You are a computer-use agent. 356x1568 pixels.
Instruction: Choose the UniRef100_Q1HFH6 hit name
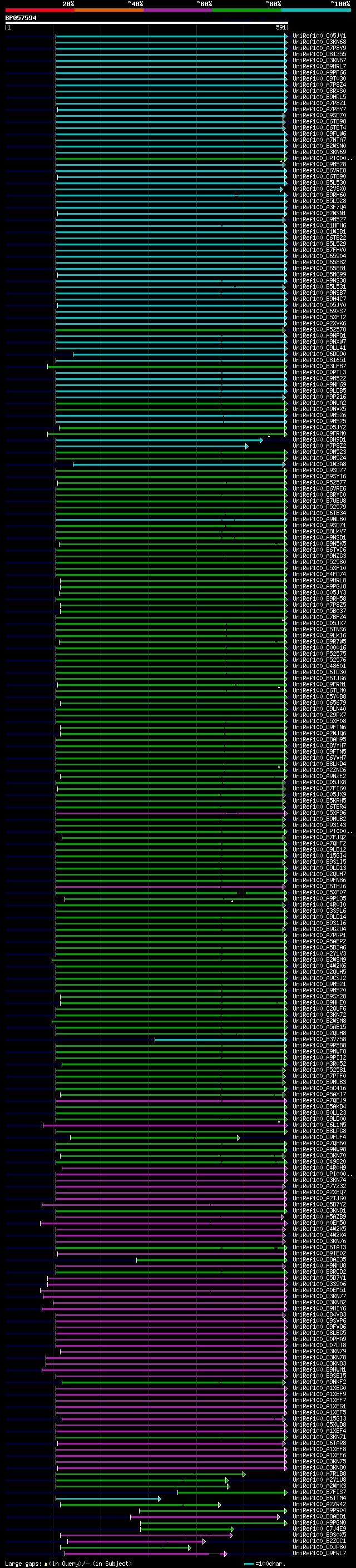click(x=319, y=226)
